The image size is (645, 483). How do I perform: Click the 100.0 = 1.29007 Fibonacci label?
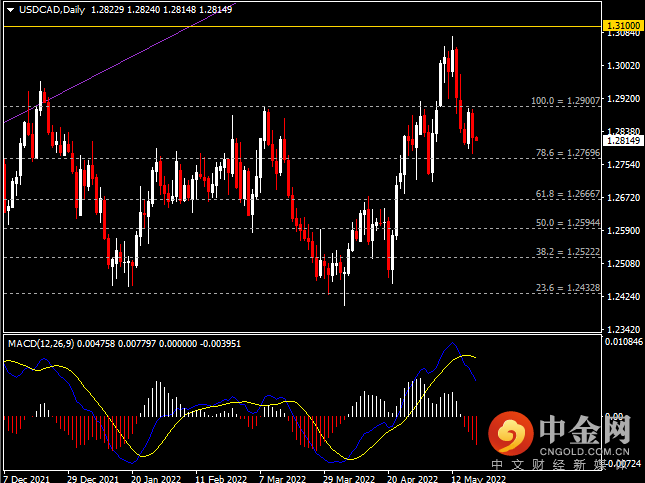tap(564, 102)
